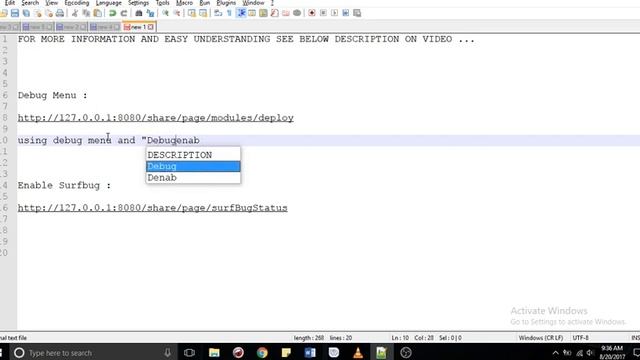This screenshot has width=640, height=360.
Task: Toggle the Document Map icon
Action: [263, 13]
